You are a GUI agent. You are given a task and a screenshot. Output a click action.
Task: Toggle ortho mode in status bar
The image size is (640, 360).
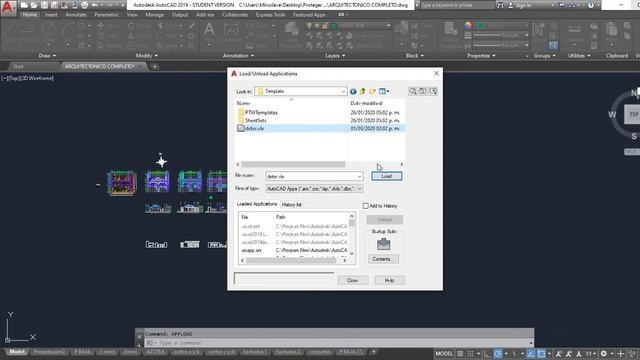tap(488, 353)
